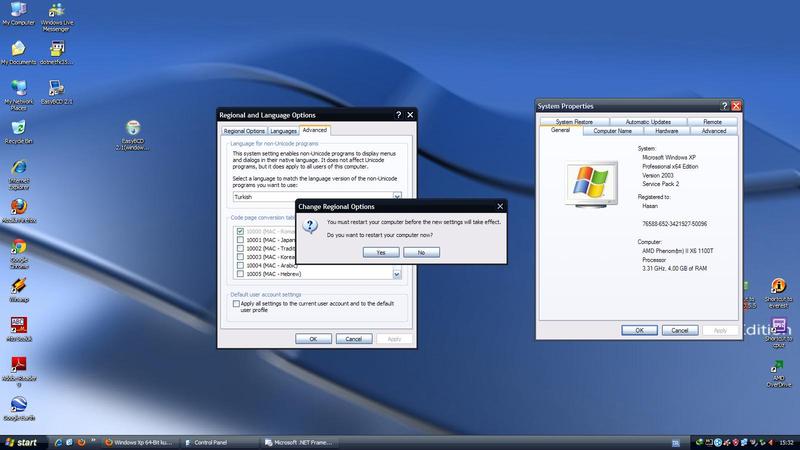Viewport: 800px width, 450px height.
Task: Open the Recycle Bin icon
Action: (x=18, y=129)
